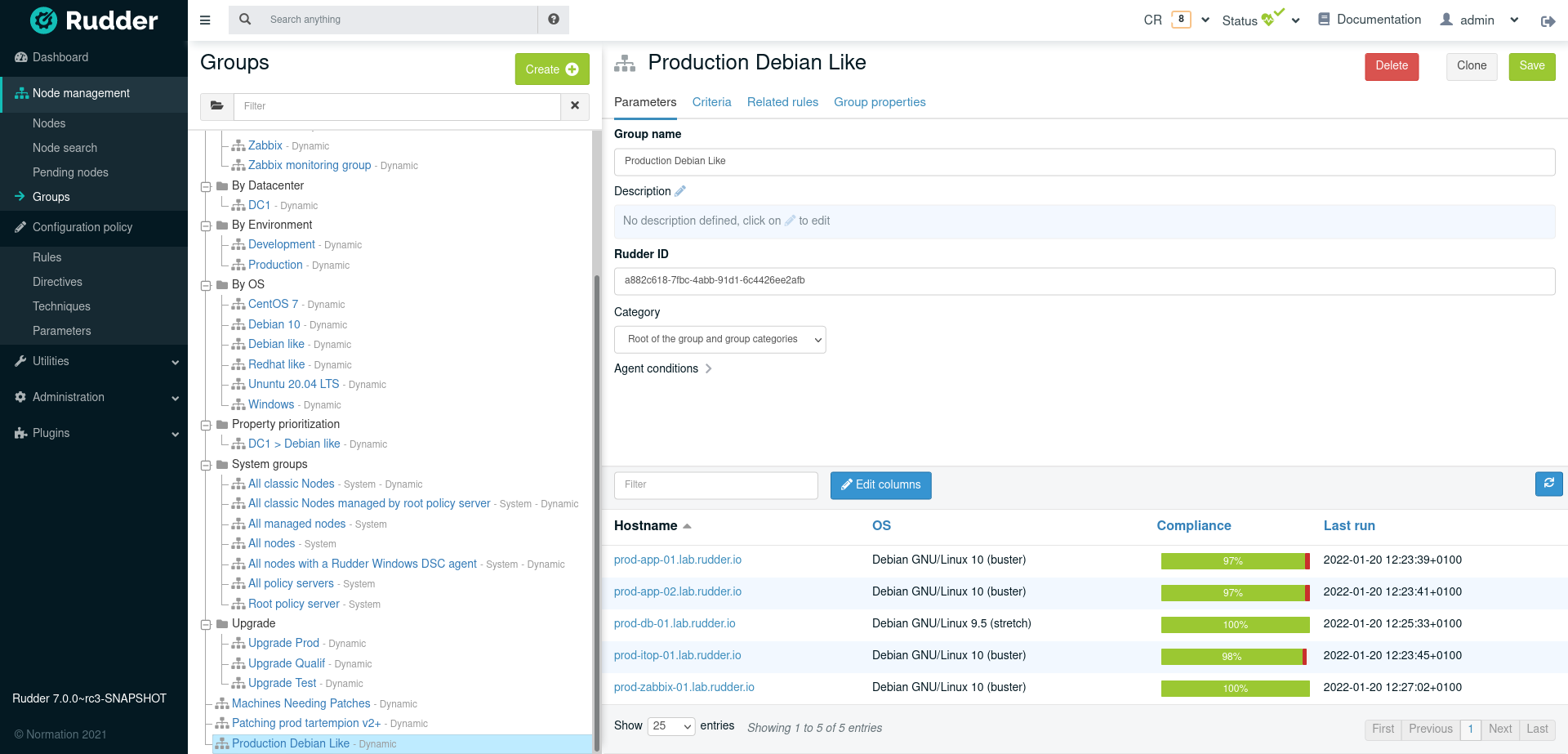Open the Related rules tab
The height and width of the screenshot is (754, 1568).
coord(782,102)
